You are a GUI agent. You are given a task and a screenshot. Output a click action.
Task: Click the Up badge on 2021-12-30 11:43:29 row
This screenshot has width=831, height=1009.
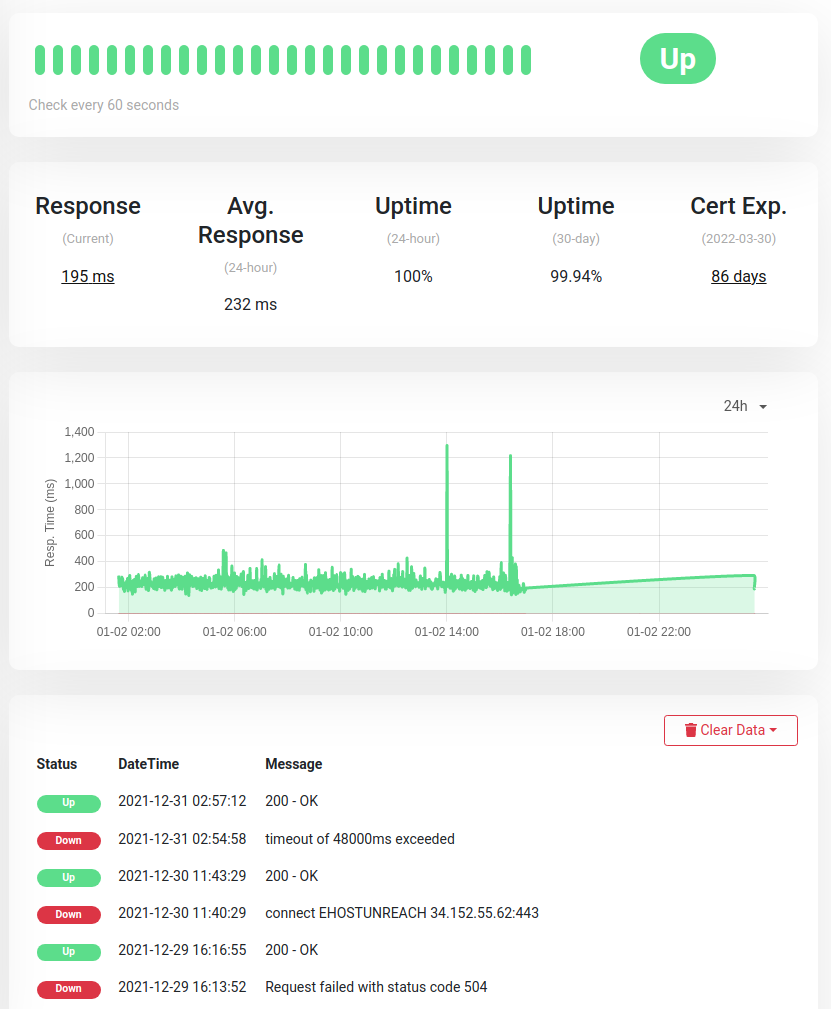pyautogui.click(x=68, y=877)
